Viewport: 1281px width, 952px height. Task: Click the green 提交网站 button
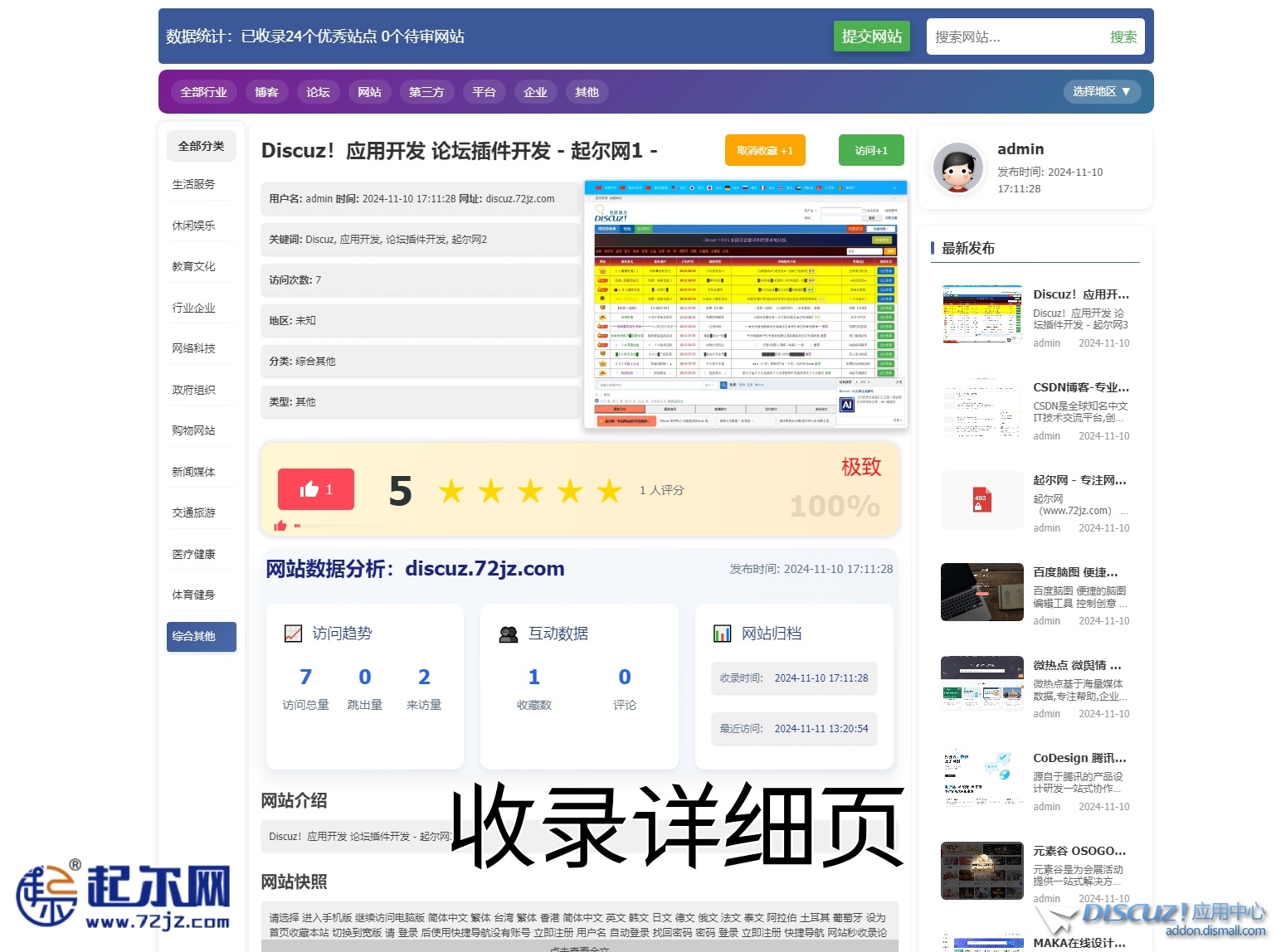click(871, 36)
